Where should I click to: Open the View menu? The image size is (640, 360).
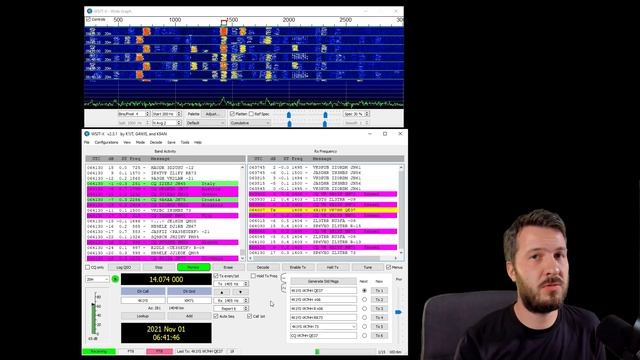(x=127, y=142)
